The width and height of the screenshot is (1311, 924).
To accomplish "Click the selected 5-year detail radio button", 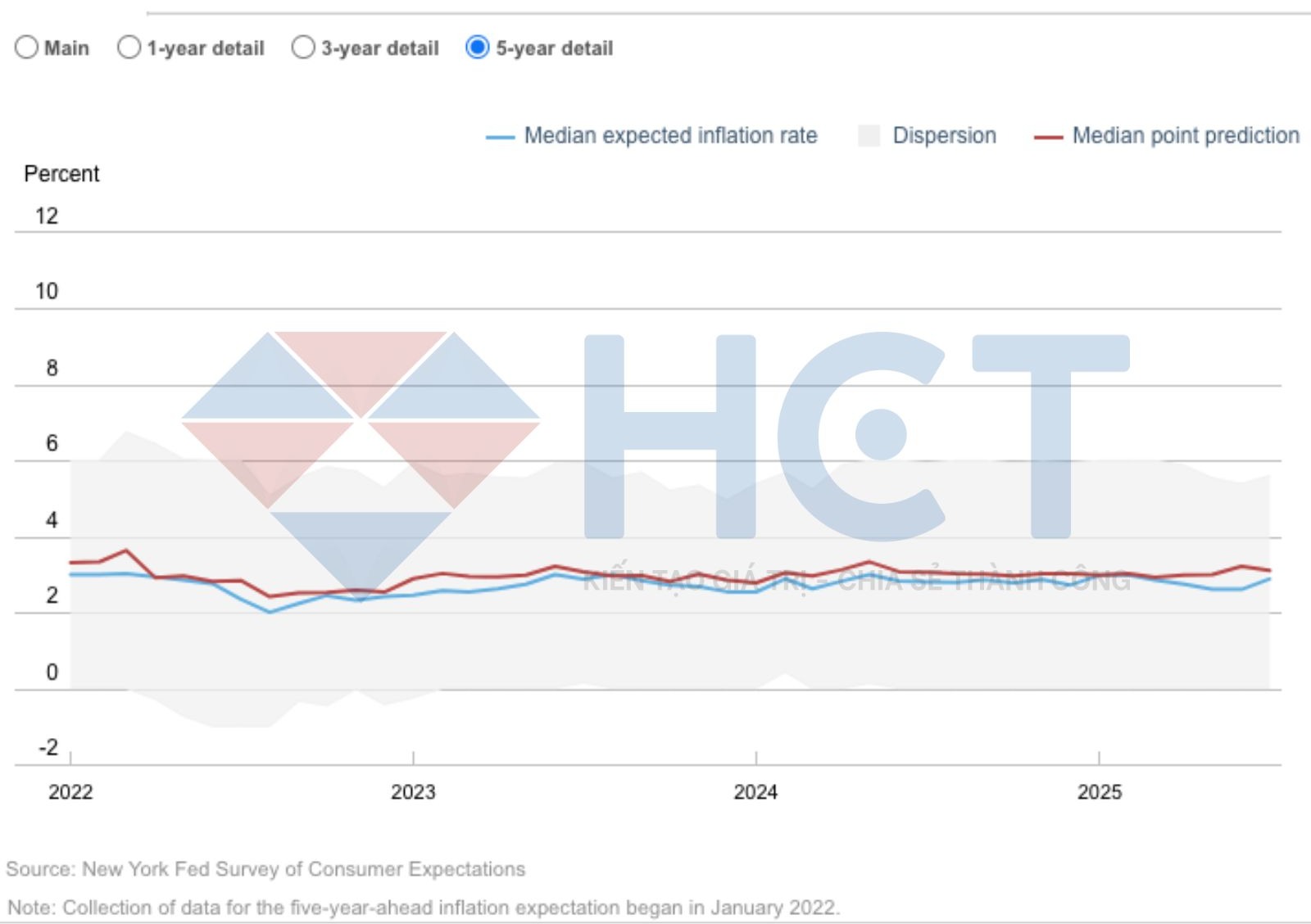I will 477,48.
